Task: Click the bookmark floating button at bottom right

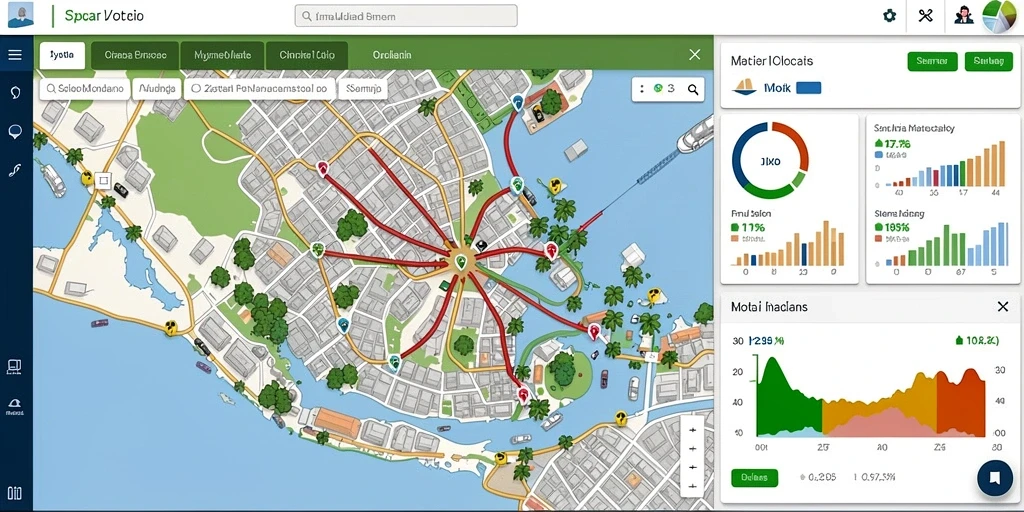Action: click(995, 478)
